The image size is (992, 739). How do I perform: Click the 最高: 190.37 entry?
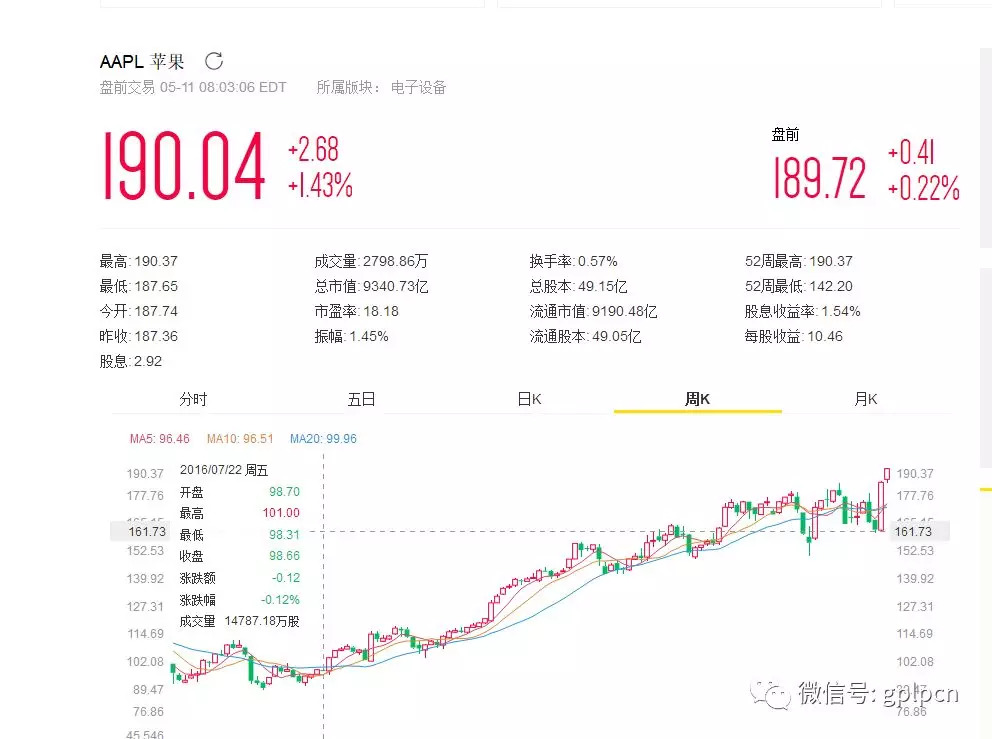139,261
